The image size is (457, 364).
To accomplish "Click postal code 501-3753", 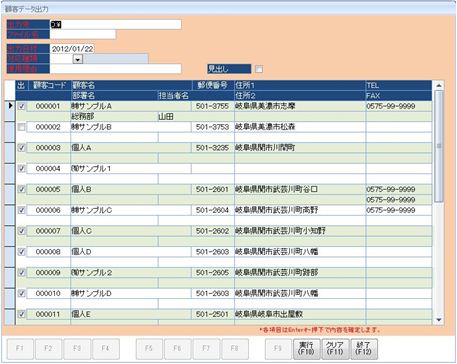I will [213, 127].
